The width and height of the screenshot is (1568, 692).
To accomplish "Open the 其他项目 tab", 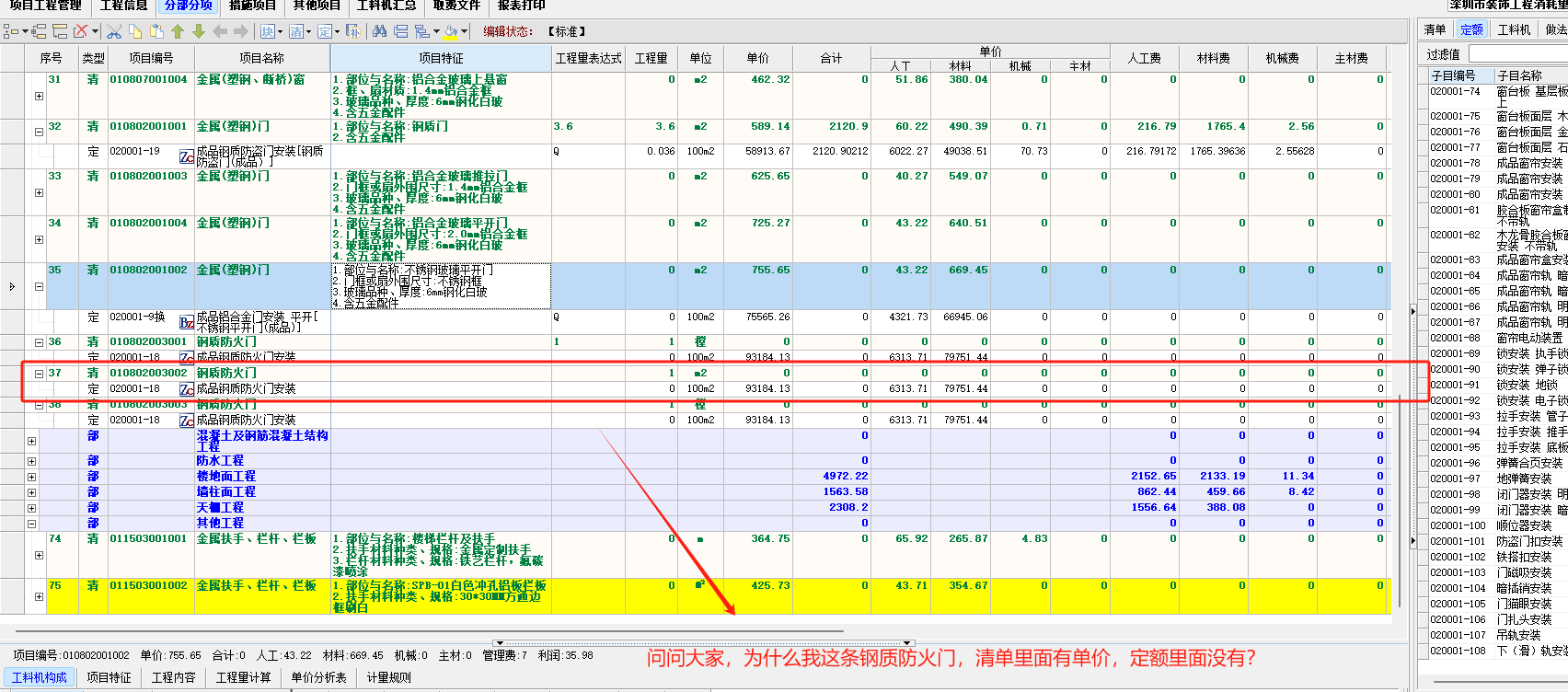I will [317, 6].
